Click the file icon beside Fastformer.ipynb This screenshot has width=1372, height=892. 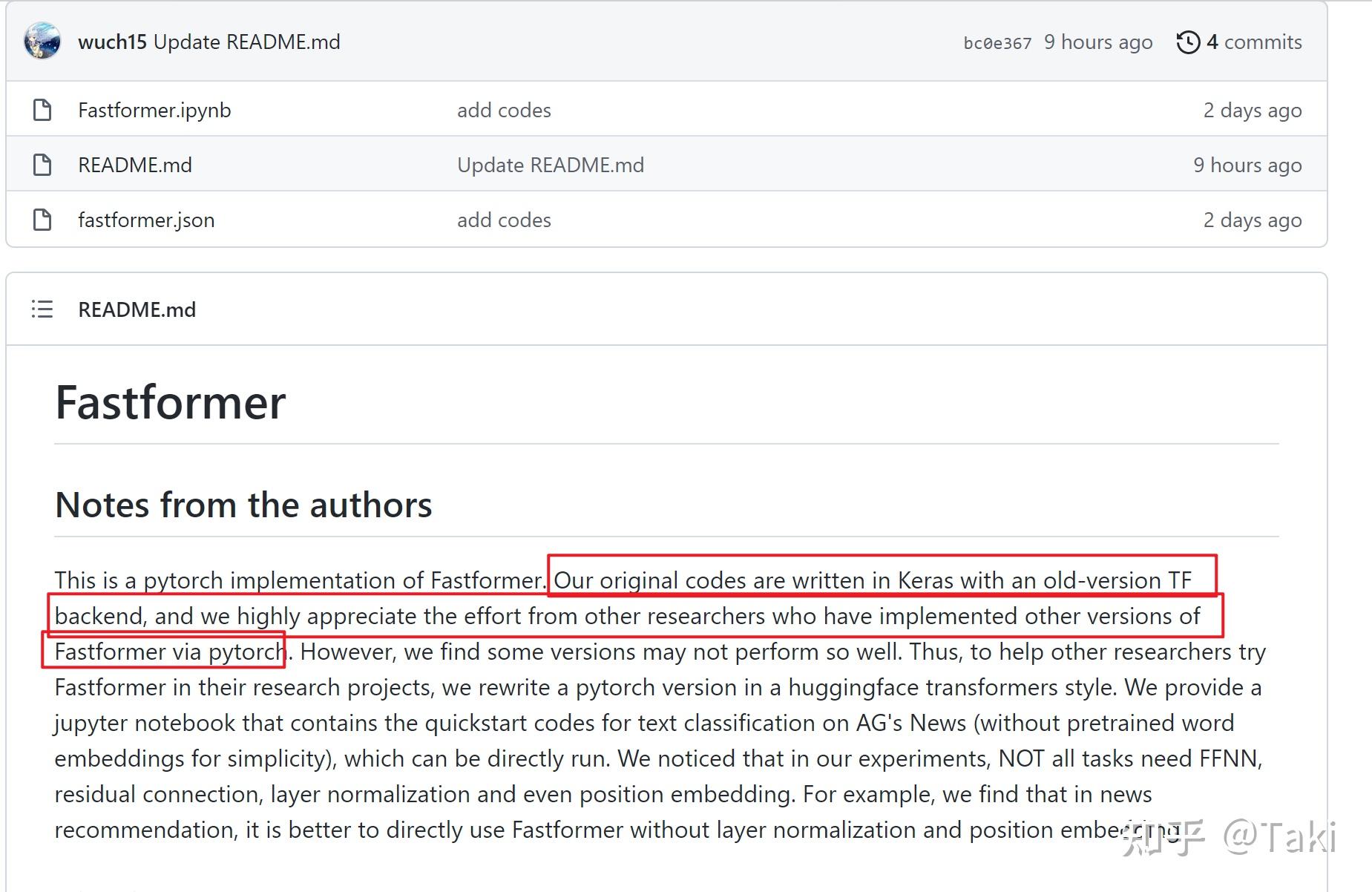point(43,110)
